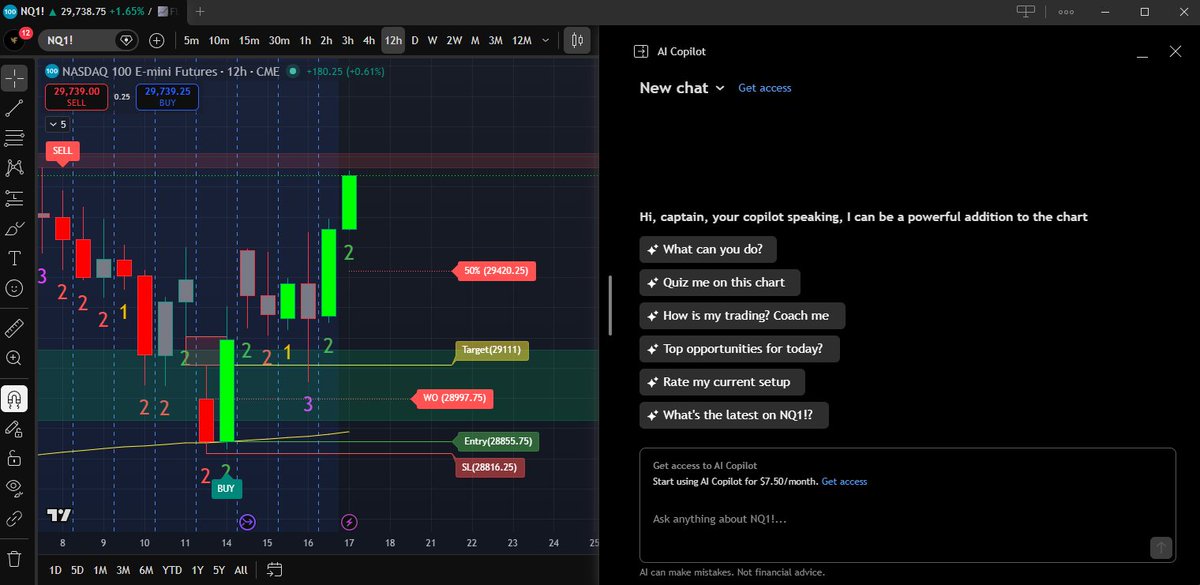The width and height of the screenshot is (1200, 585).
Task: Toggle the magnet snapping mode
Action: tap(14, 399)
